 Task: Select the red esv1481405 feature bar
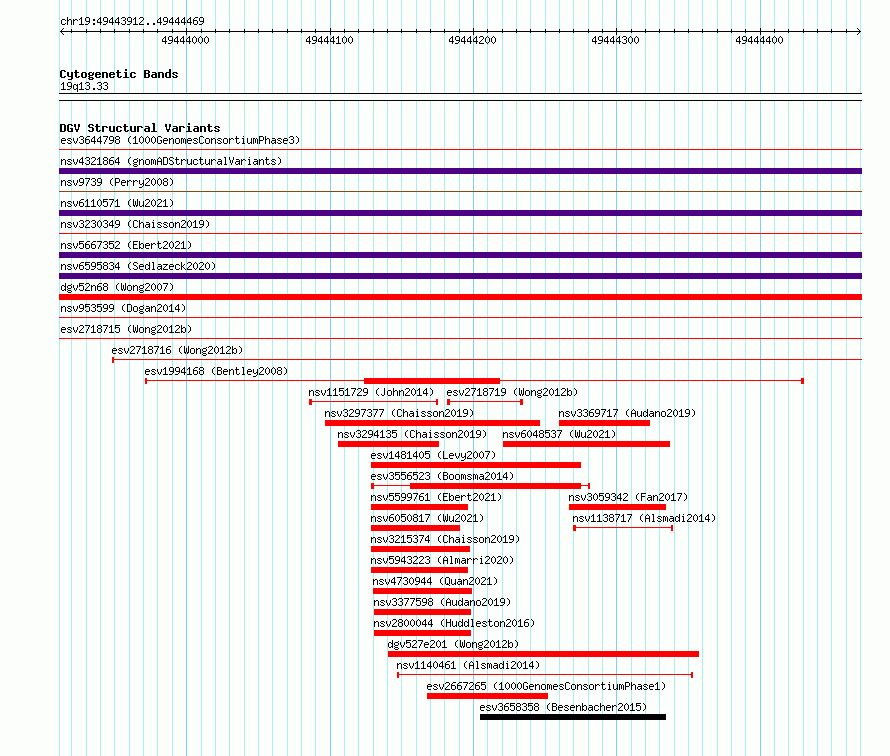coord(476,465)
